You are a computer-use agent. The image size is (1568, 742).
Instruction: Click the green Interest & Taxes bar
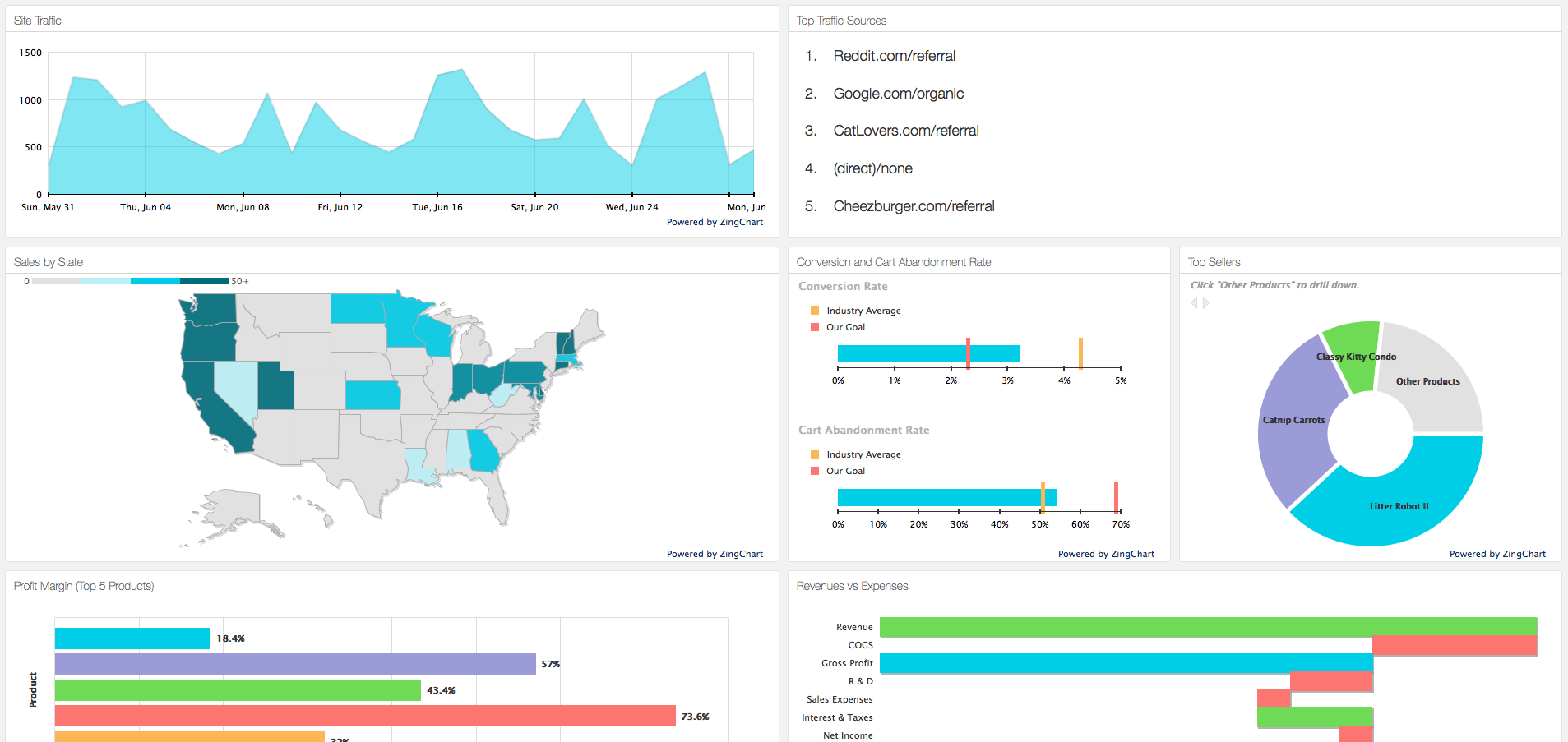(1316, 717)
